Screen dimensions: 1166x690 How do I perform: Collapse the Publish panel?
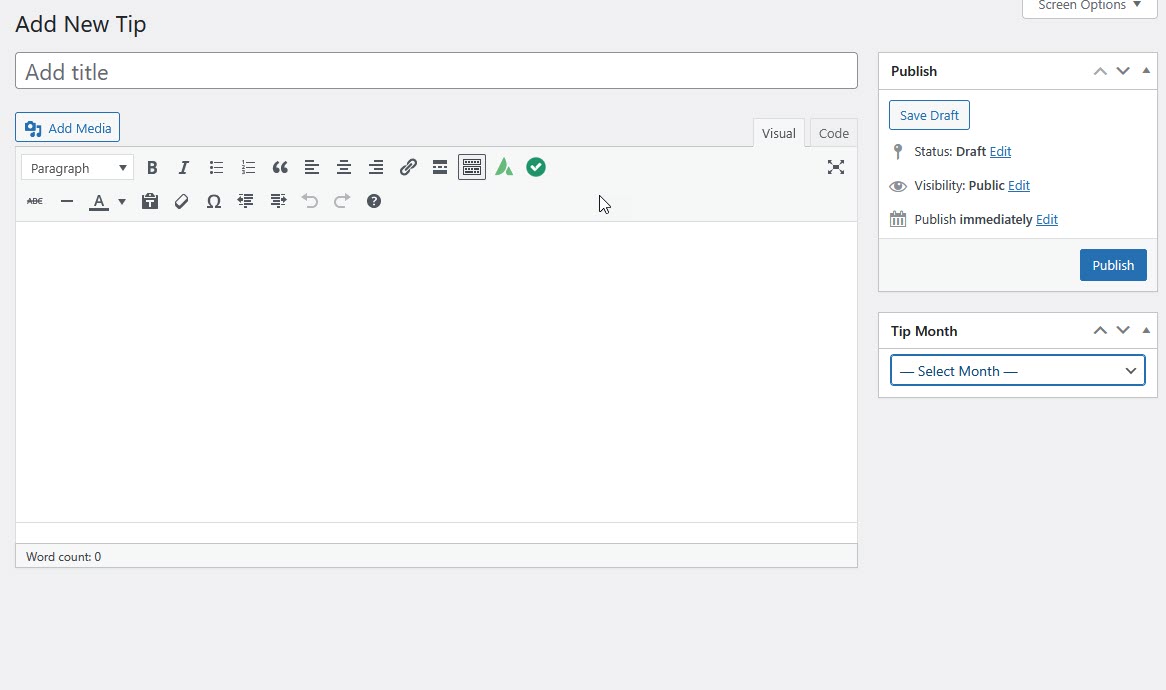click(x=1145, y=70)
